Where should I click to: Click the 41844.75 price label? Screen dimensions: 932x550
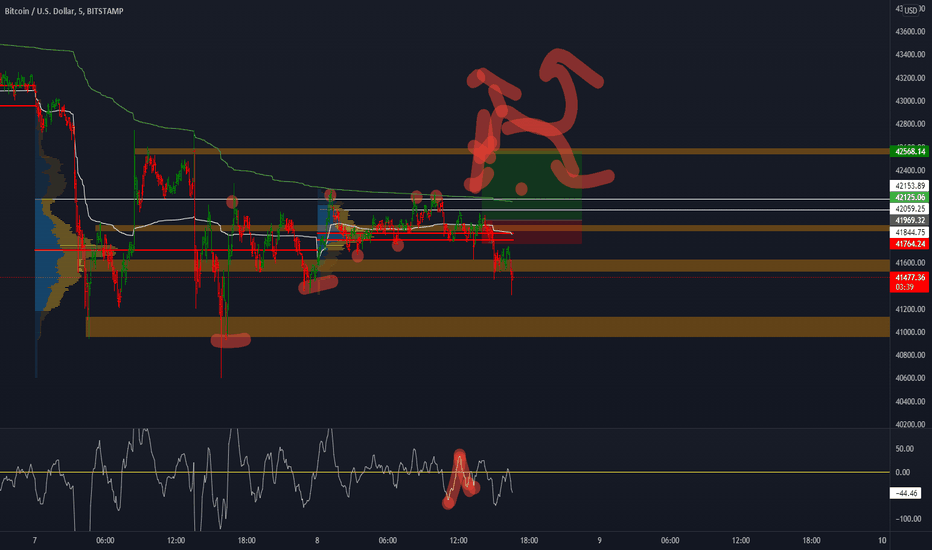(x=909, y=232)
